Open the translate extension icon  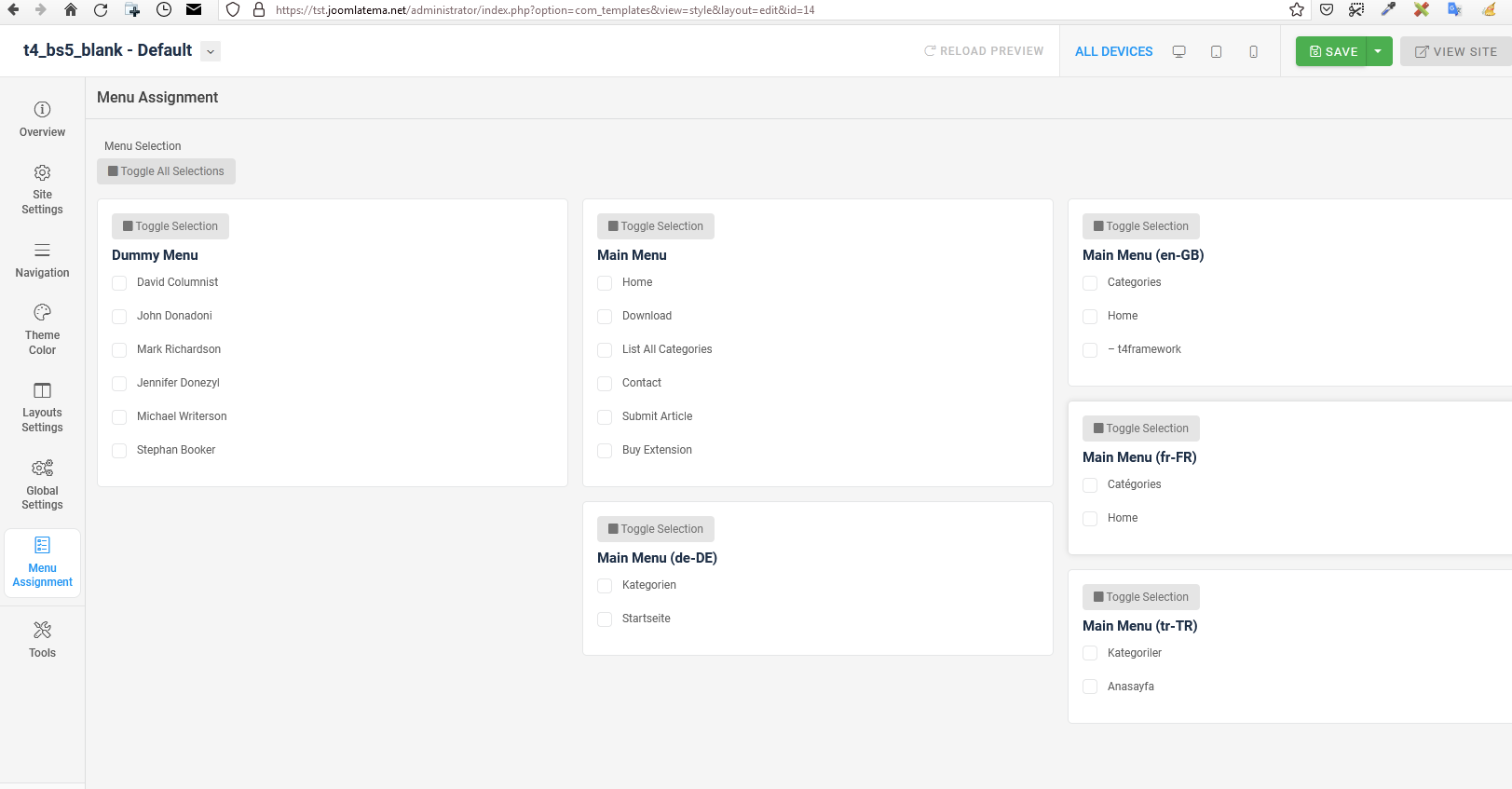coord(1454,9)
